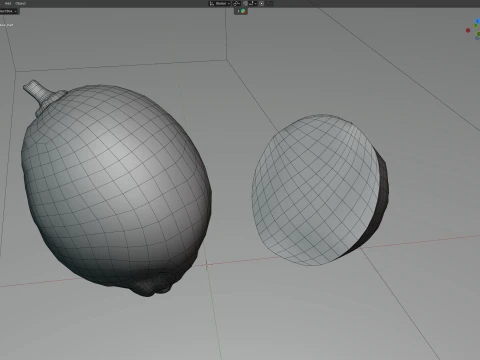Open the Object menu in viewport header
The image size is (480, 360).
point(20,3)
